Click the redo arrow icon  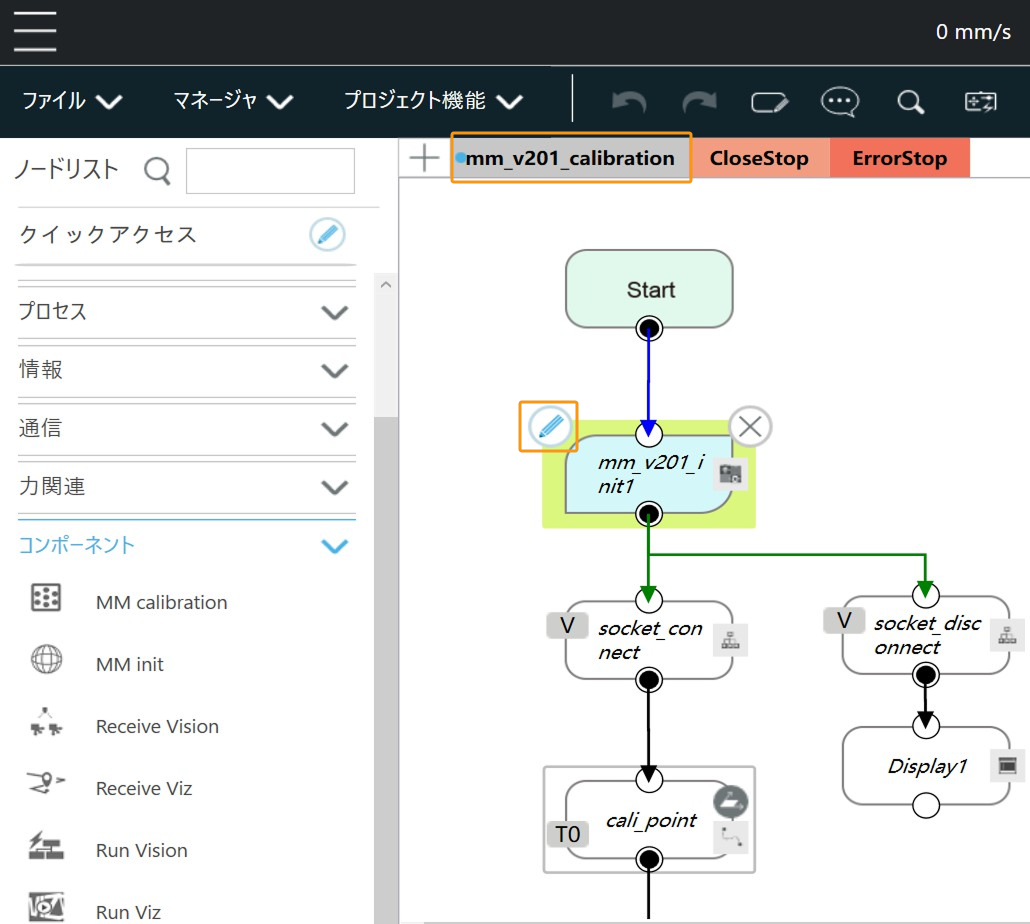(699, 101)
